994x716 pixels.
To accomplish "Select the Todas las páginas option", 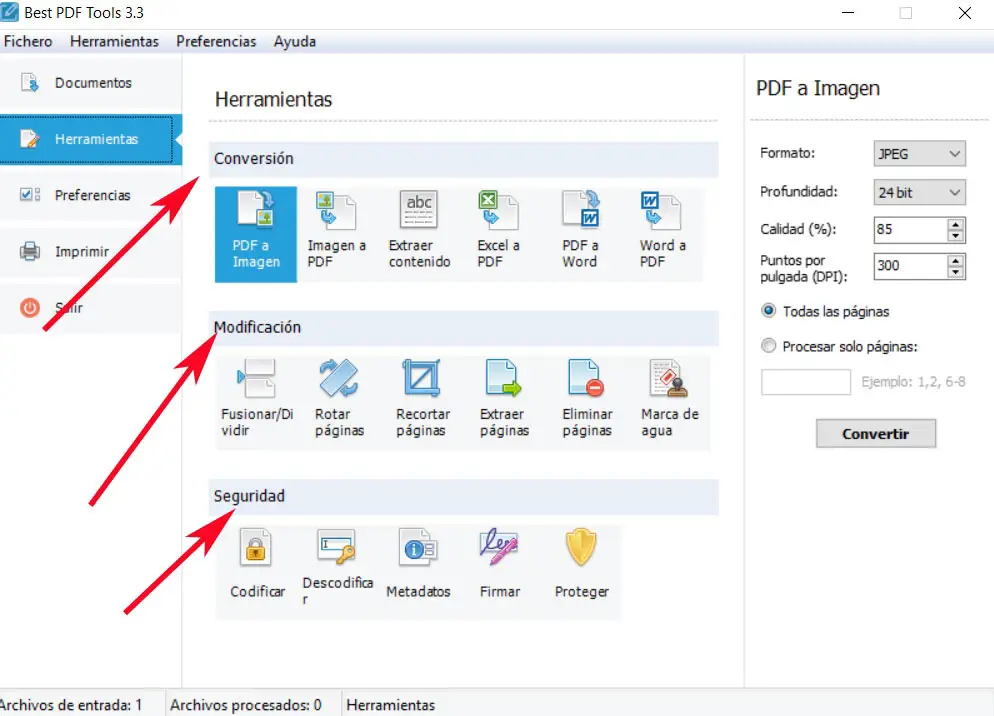I will click(769, 311).
